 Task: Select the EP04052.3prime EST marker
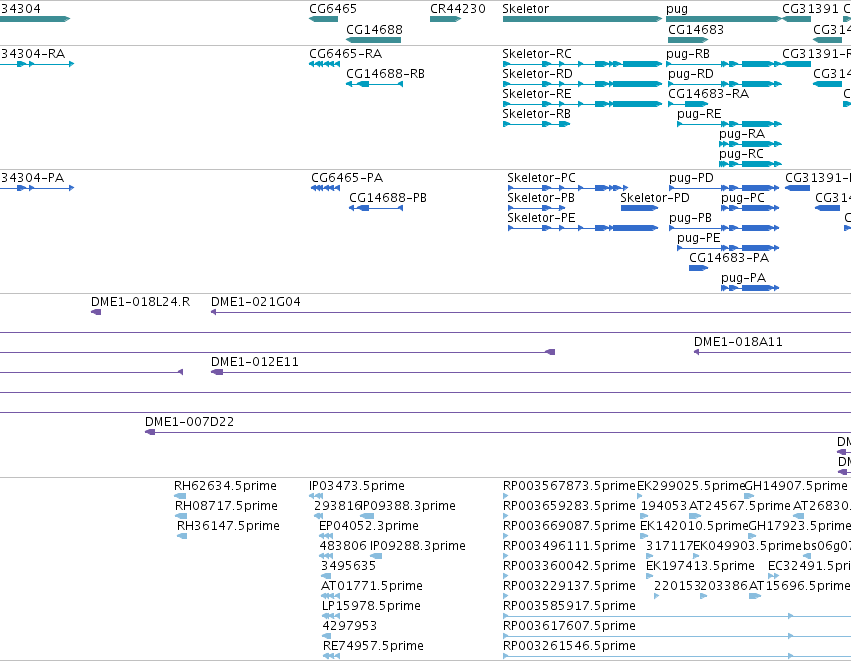[326, 536]
